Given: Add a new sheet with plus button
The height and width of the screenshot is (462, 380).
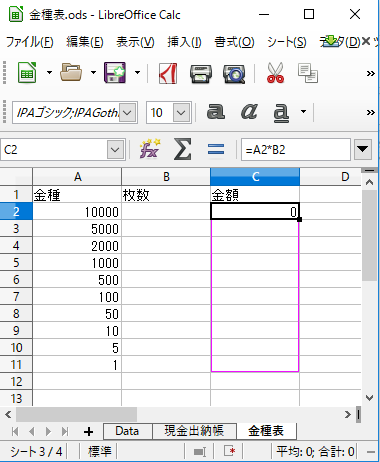Looking at the screenshot, I should coord(88,432).
